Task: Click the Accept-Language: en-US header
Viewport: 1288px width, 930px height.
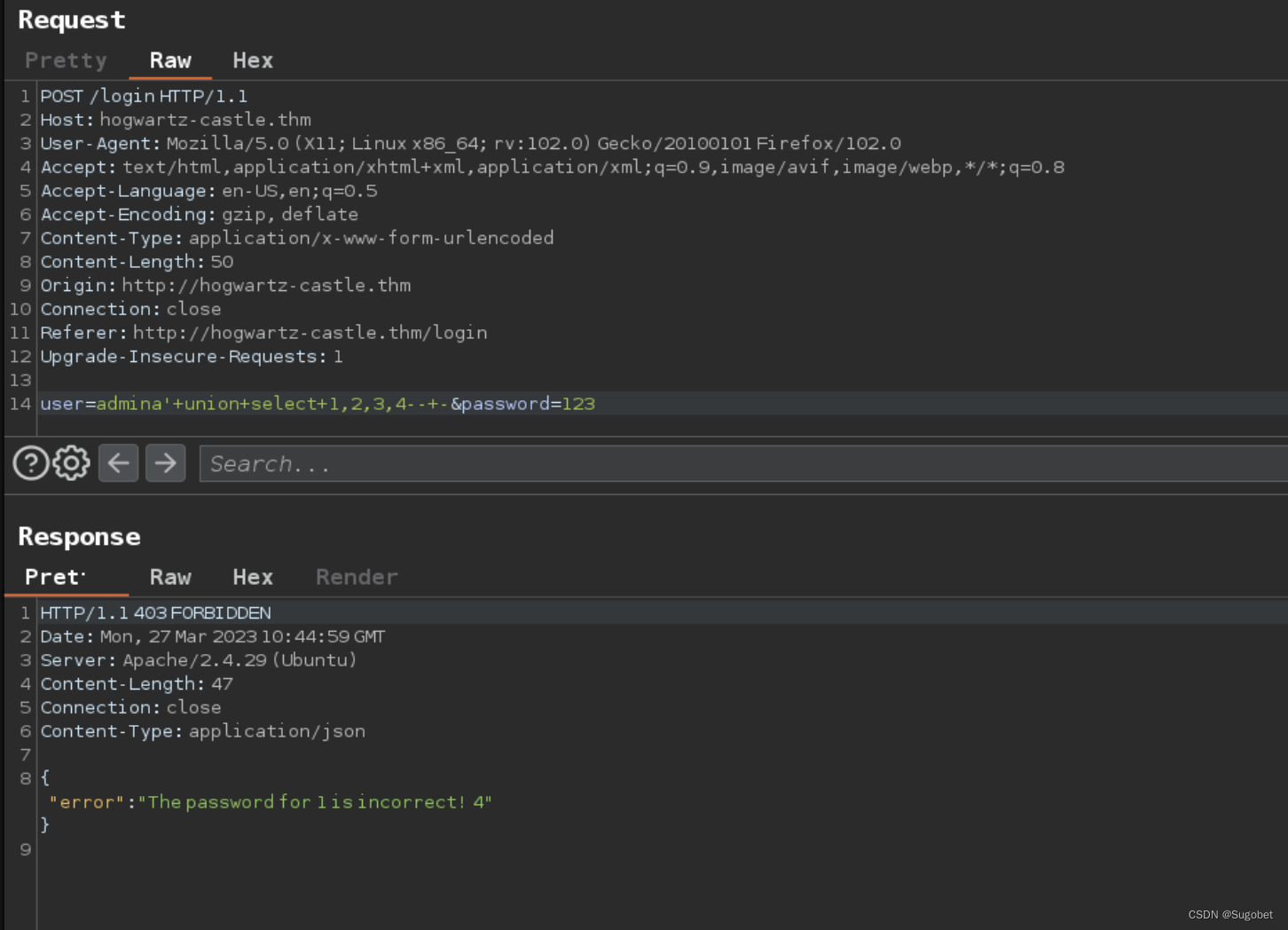Action: 208,191
